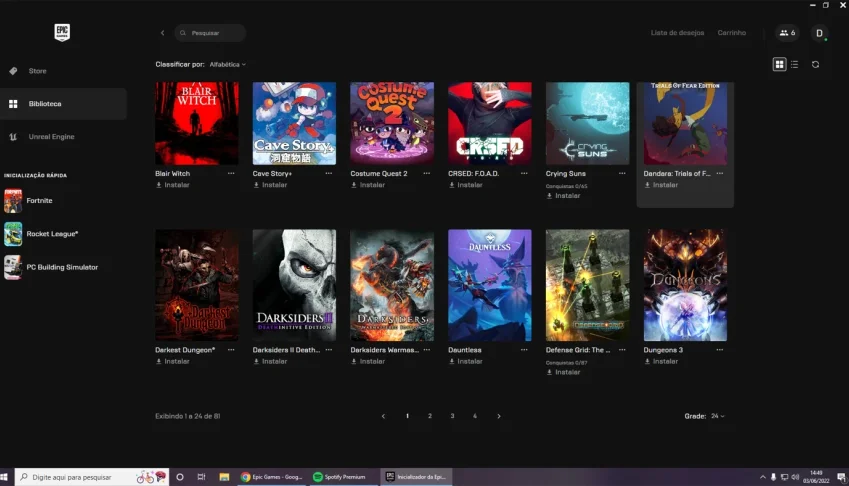Image resolution: width=849 pixels, height=486 pixels.
Task: Open the Grade 24 page-size dropdown
Action: tap(717, 416)
